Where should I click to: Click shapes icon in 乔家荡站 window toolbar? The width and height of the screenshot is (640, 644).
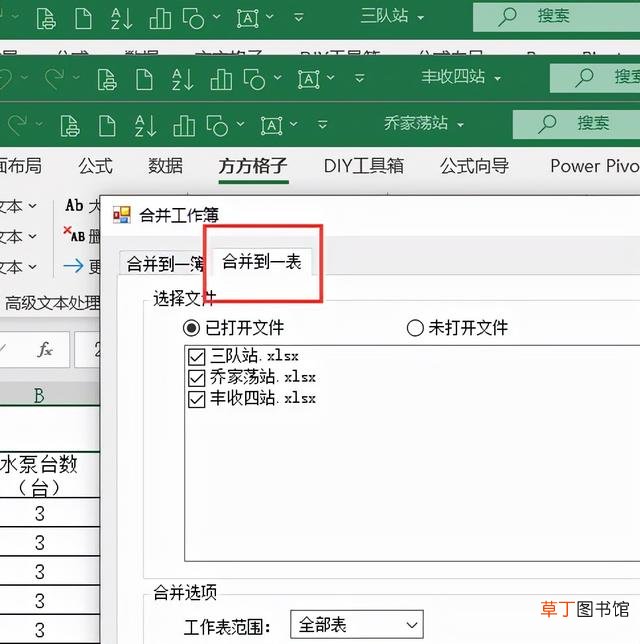coord(217,125)
